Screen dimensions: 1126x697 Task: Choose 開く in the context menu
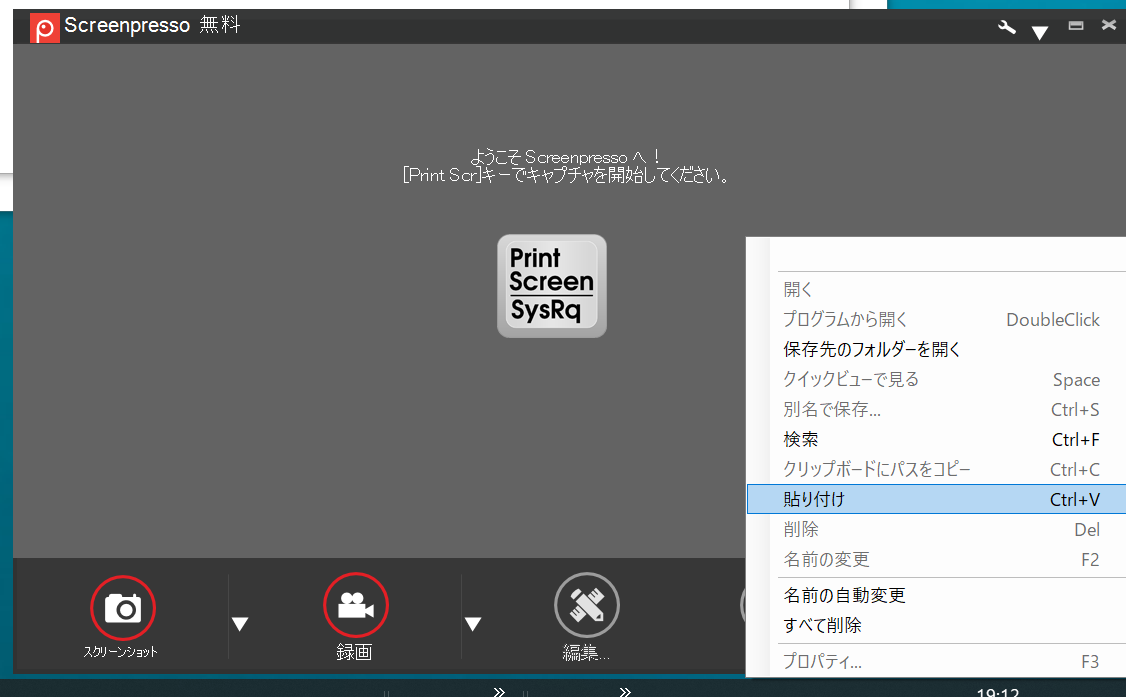(936, 289)
